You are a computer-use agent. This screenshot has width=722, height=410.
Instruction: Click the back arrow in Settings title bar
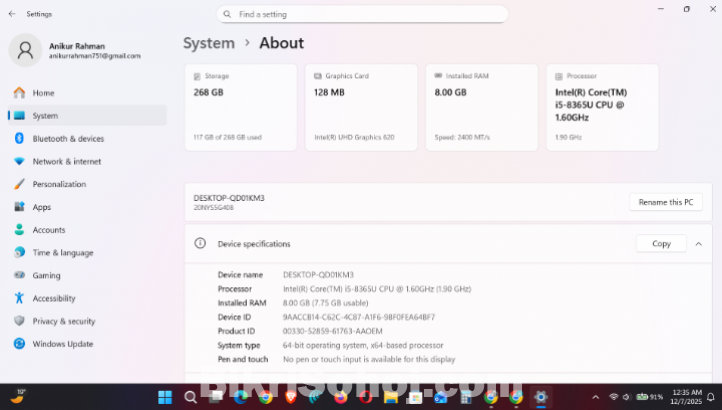(11, 14)
